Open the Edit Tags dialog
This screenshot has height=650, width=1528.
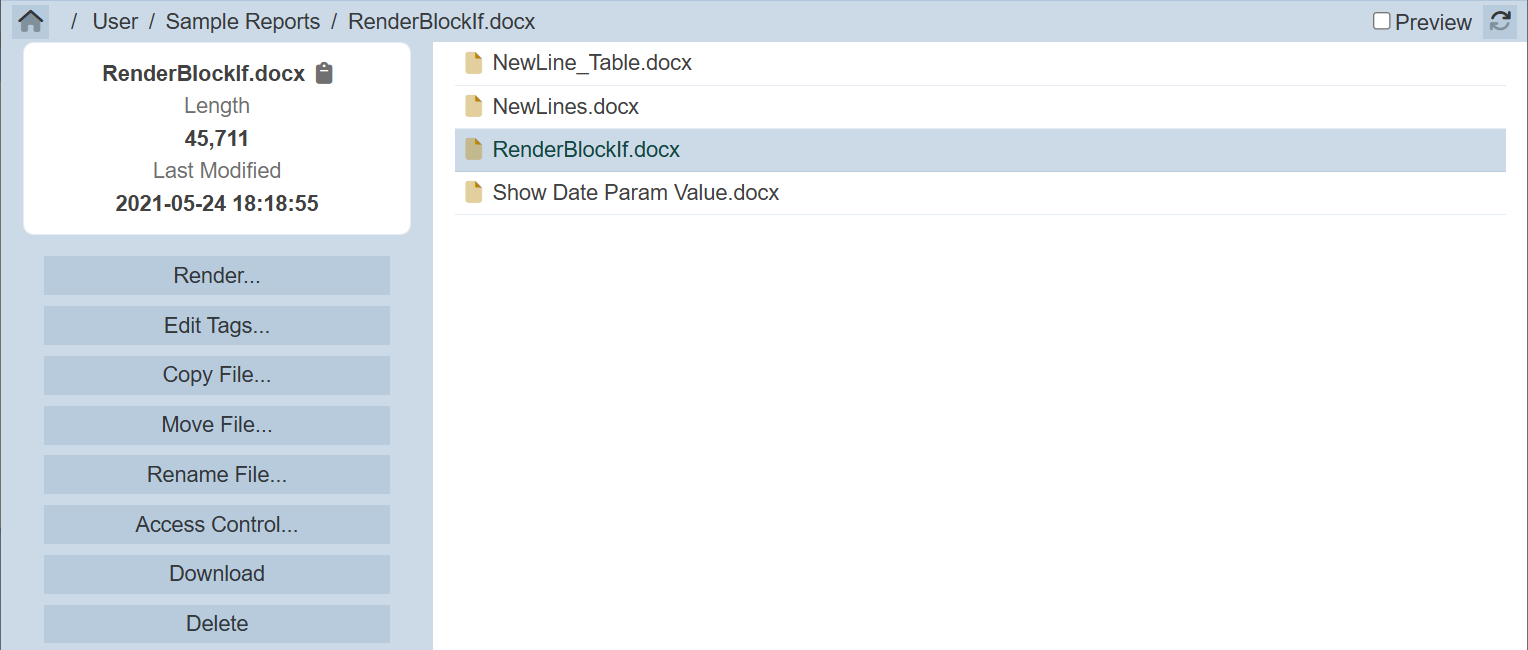[x=217, y=326]
